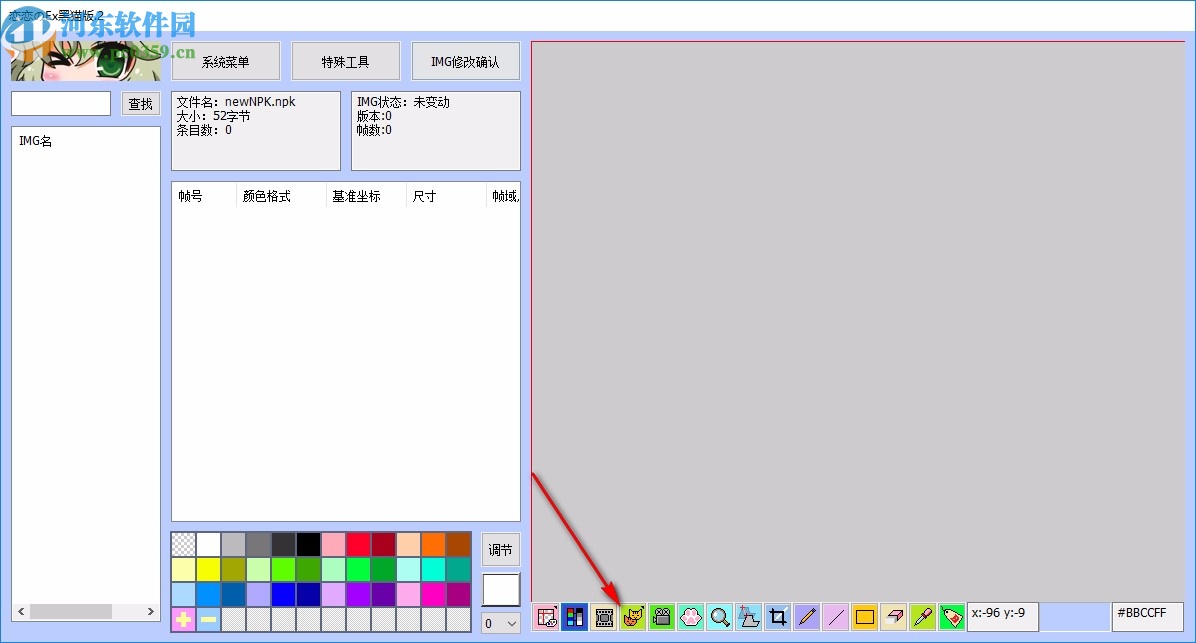Screen dimensions: 1196x643
Task: Select the Crop tool
Action: (777, 617)
